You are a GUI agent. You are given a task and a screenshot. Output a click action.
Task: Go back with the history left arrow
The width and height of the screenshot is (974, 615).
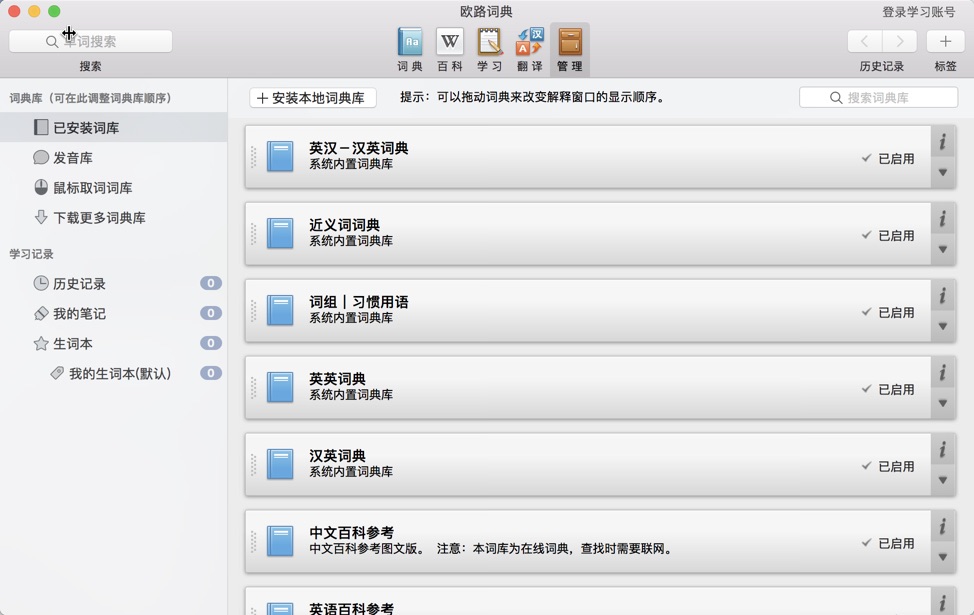tap(865, 42)
